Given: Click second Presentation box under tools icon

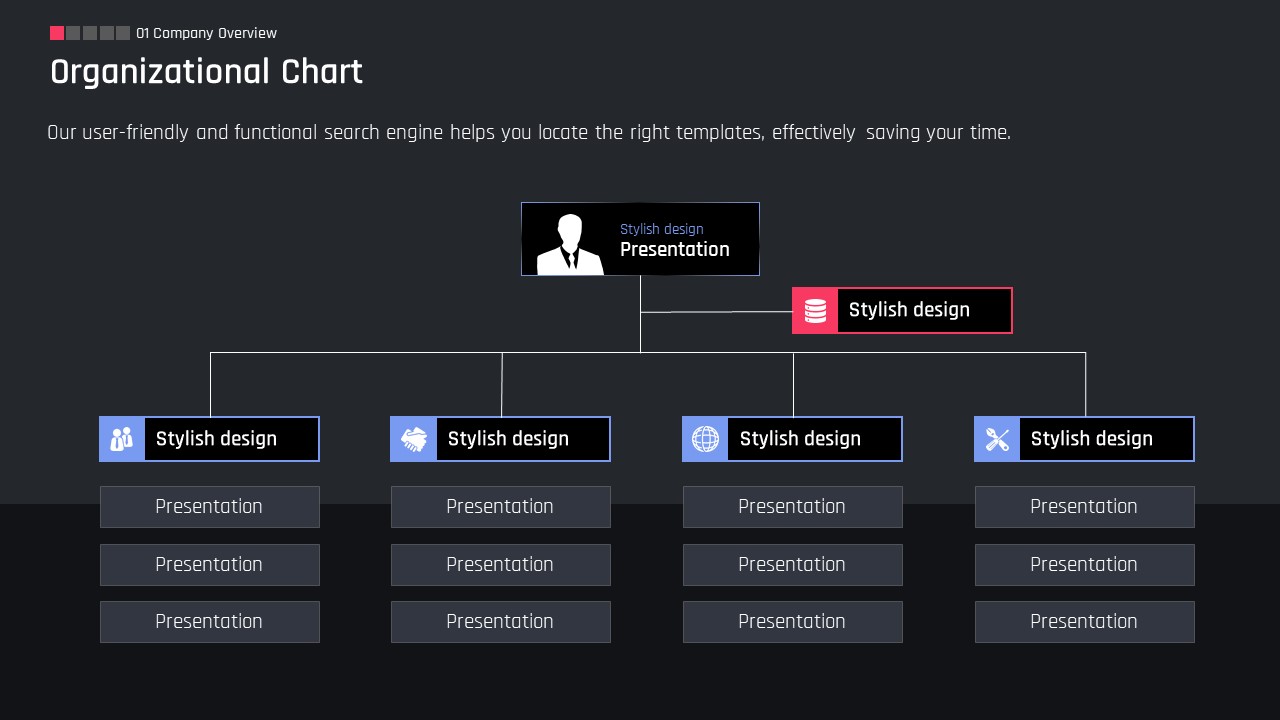Looking at the screenshot, I should coord(1085,565).
